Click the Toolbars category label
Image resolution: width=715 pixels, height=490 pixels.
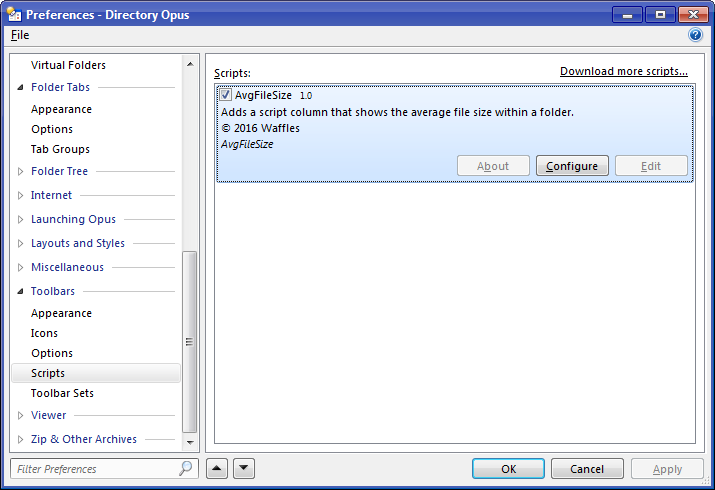point(52,291)
